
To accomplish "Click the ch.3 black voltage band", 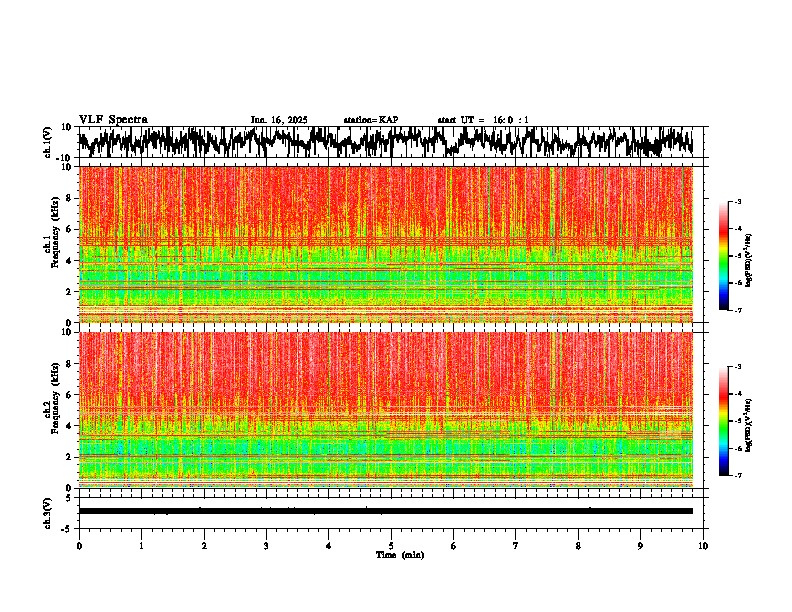I will pos(386,511).
